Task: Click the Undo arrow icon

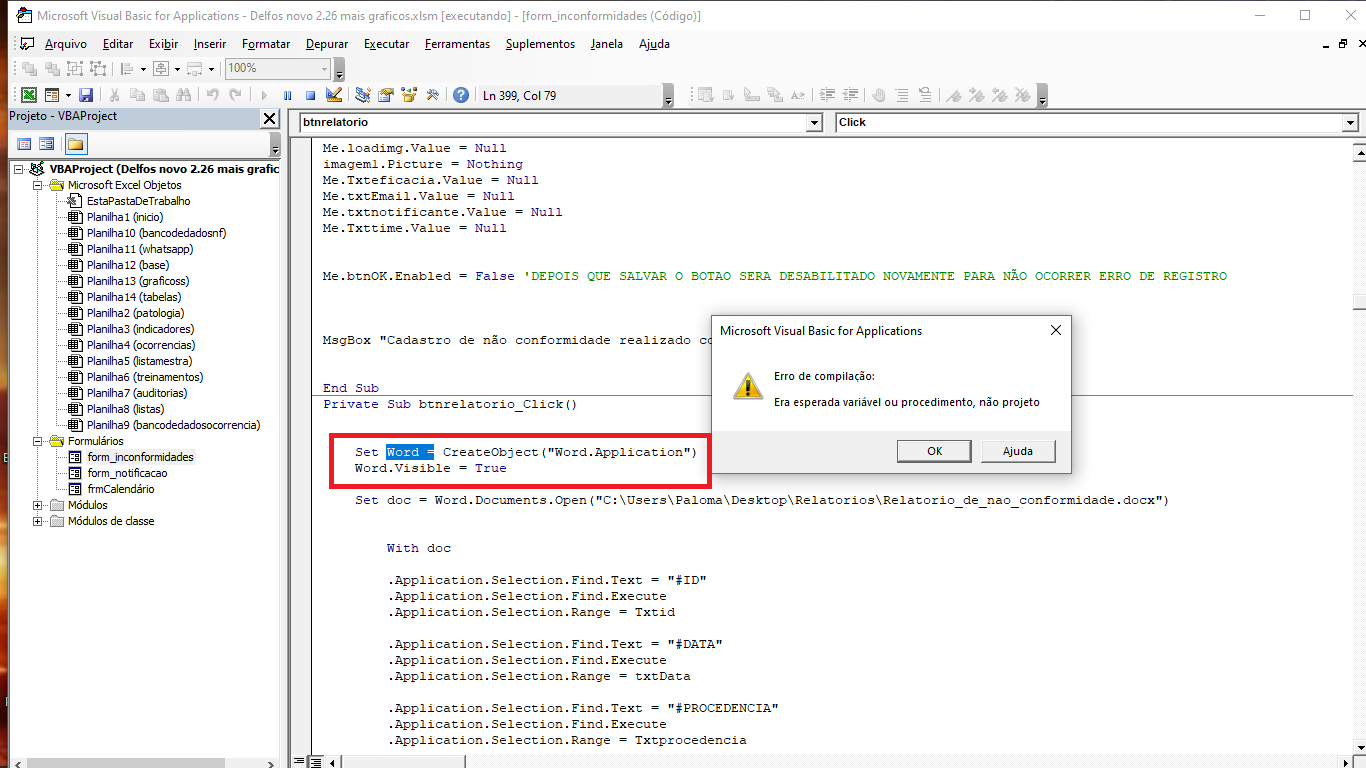Action: click(x=213, y=95)
